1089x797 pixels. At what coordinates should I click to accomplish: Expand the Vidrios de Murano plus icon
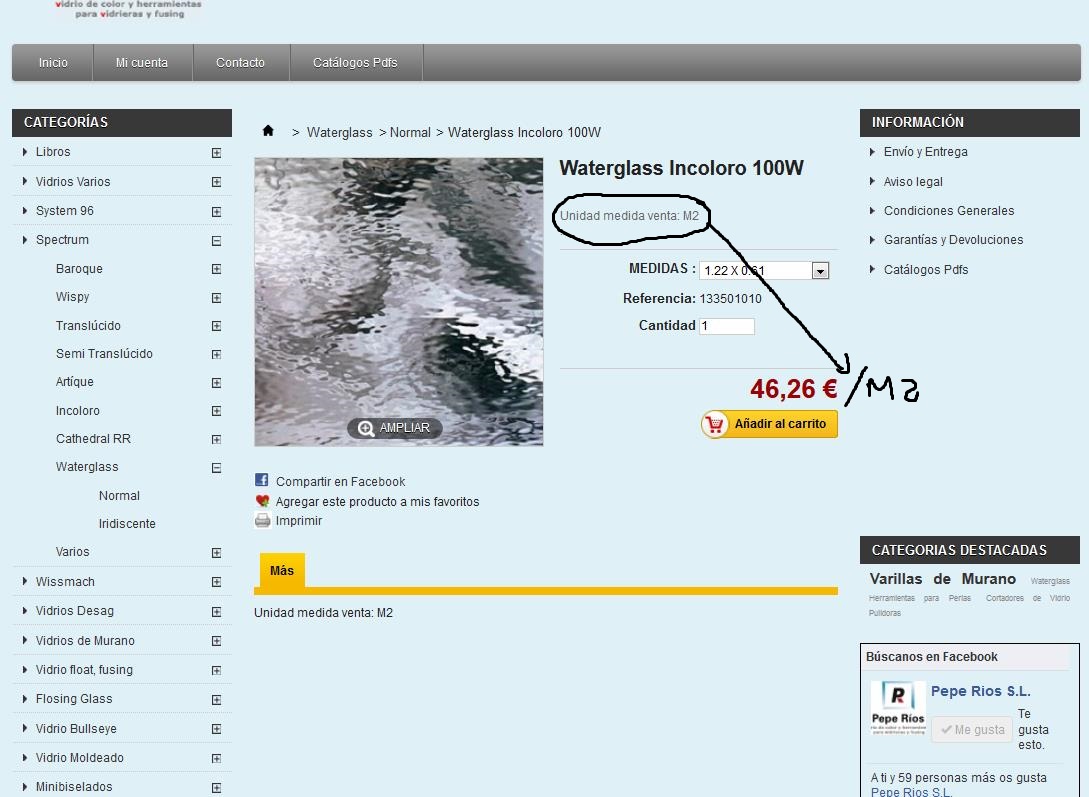tap(217, 641)
